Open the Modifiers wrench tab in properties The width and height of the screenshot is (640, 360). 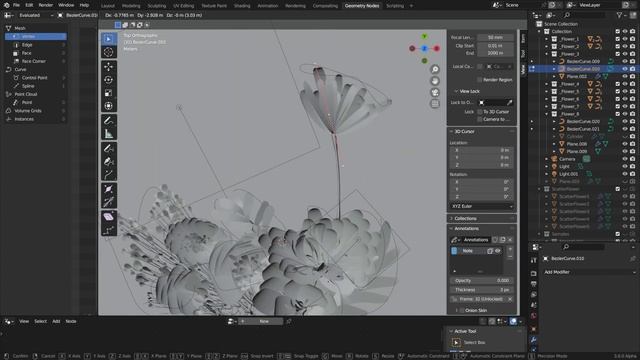[533, 340]
